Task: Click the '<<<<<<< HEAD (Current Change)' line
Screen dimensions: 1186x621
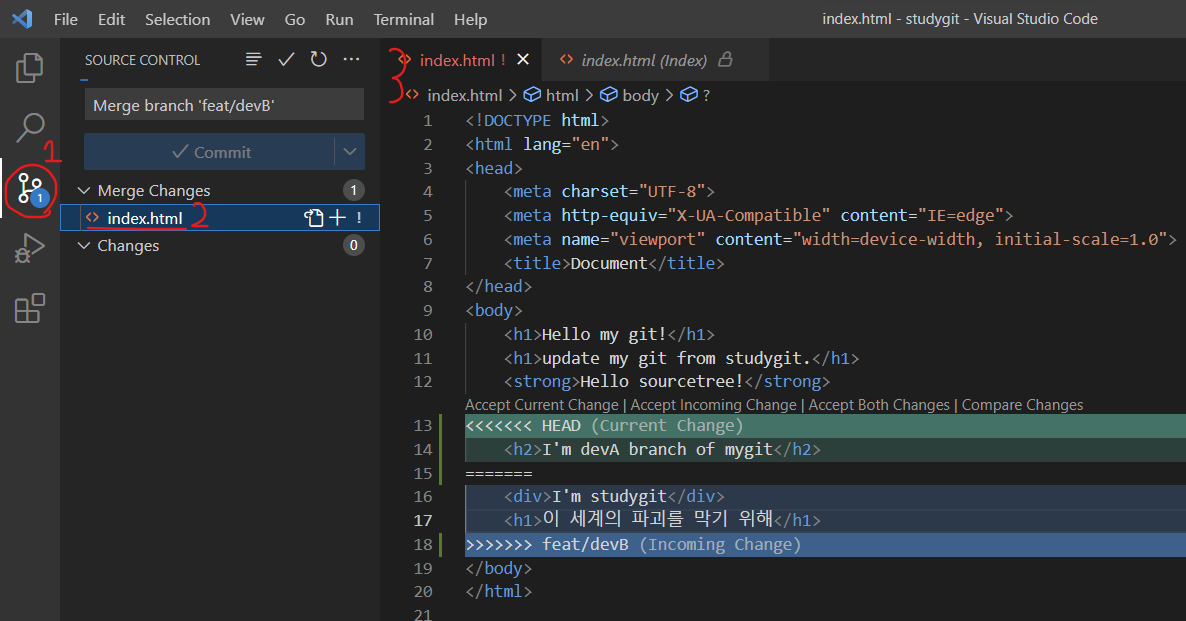Action: 825,426
